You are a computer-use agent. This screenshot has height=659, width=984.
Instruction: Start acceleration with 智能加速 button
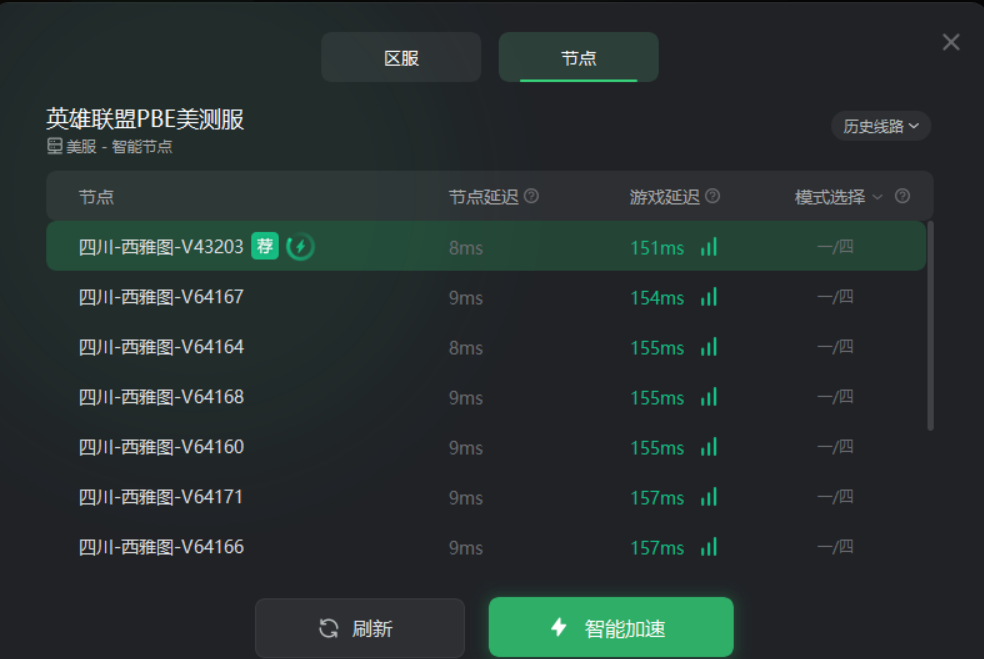[x=611, y=627]
